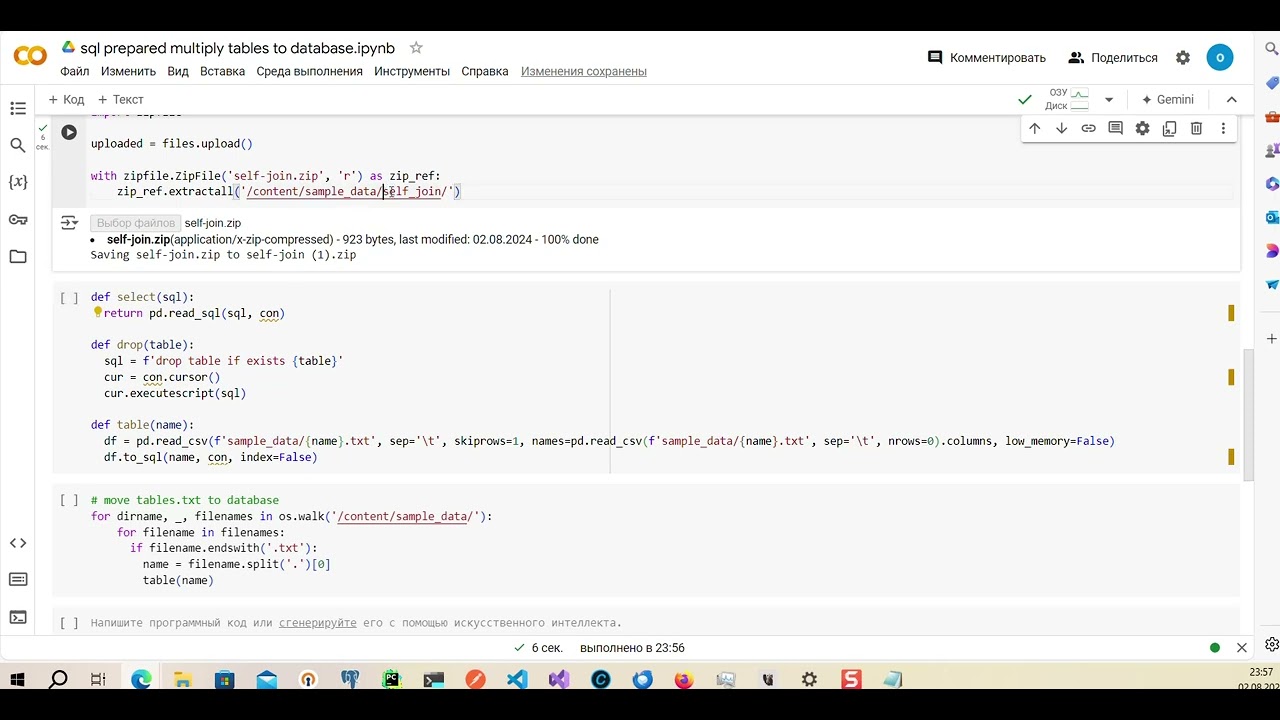1280x720 pixels.
Task: Open the Files folder panel
Action: click(18, 257)
